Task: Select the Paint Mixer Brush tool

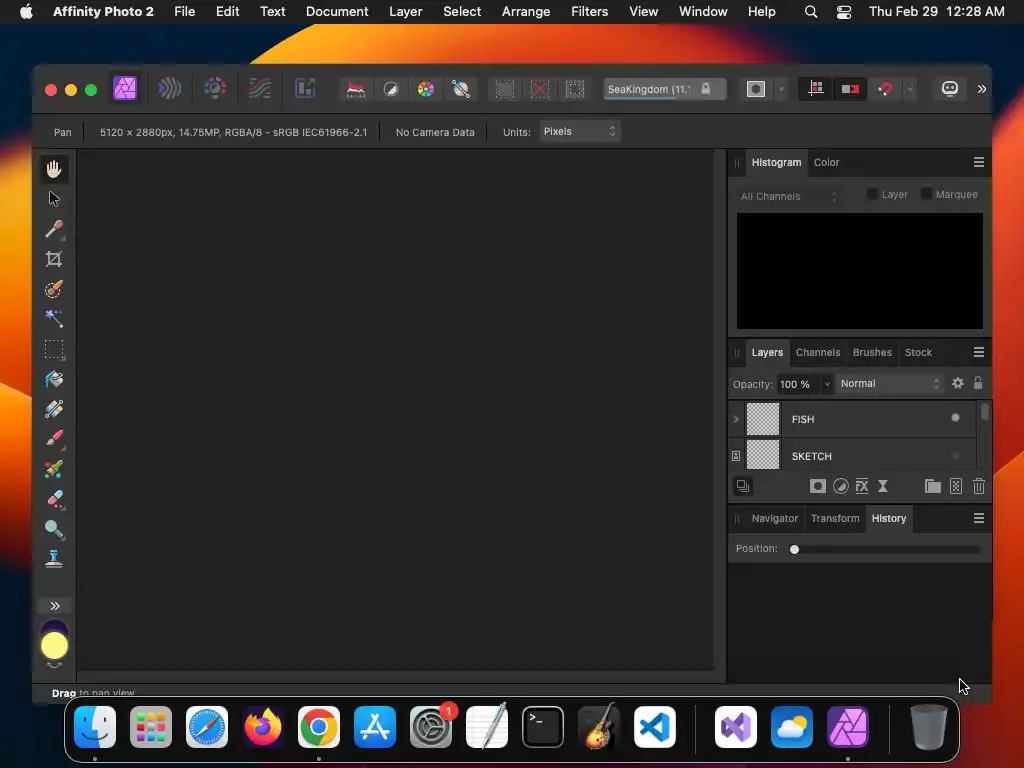Action: click(54, 469)
